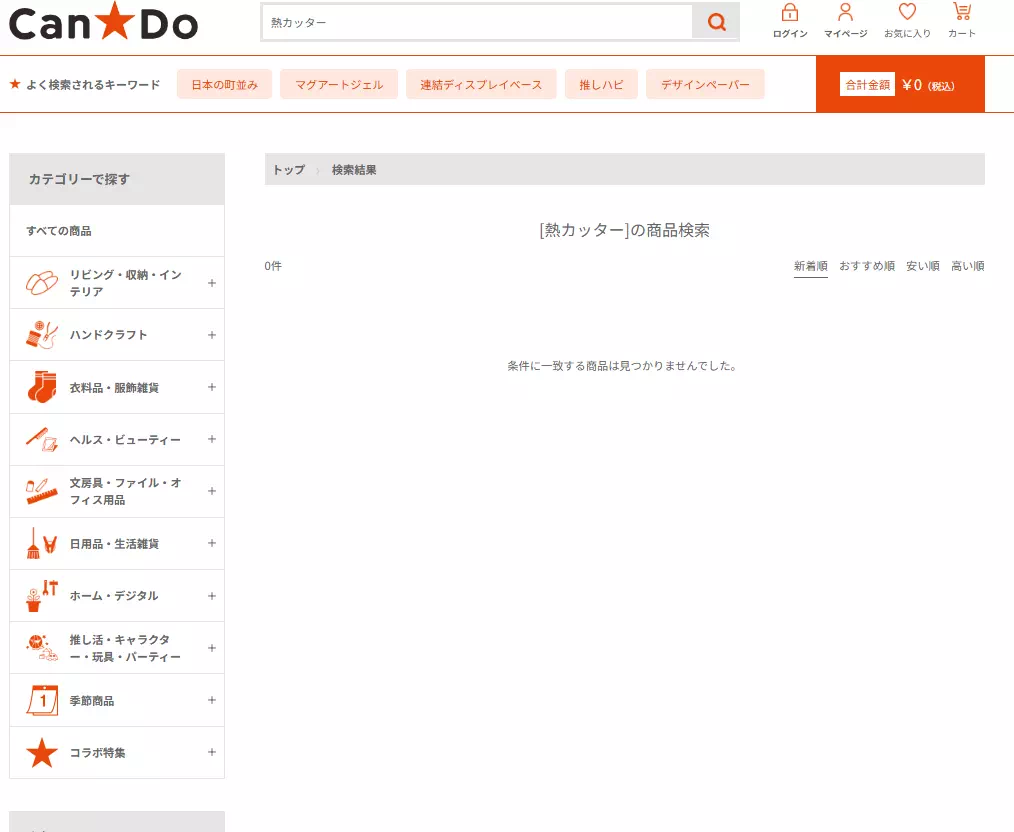Select the calendar icon for 季節商品
1014x832 pixels.
[41, 700]
